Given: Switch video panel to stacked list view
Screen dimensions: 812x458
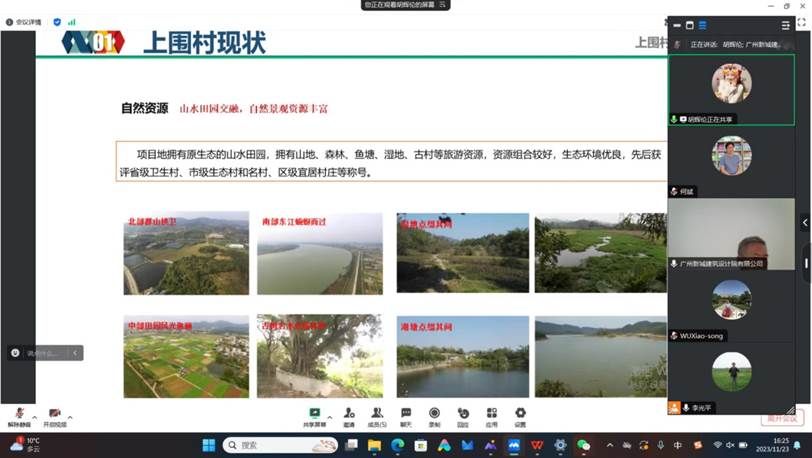Looking at the screenshot, I should point(702,24).
